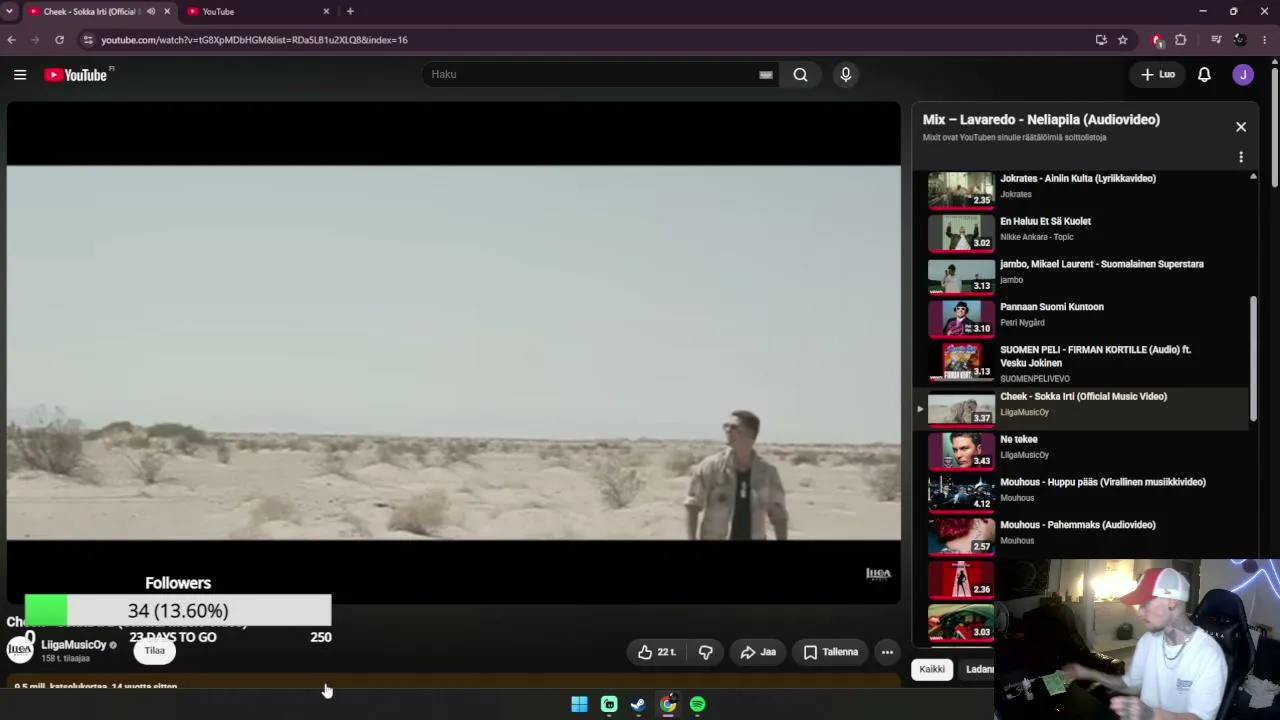The width and height of the screenshot is (1280, 720).
Task: Open the notifications bell
Action: tap(1204, 74)
